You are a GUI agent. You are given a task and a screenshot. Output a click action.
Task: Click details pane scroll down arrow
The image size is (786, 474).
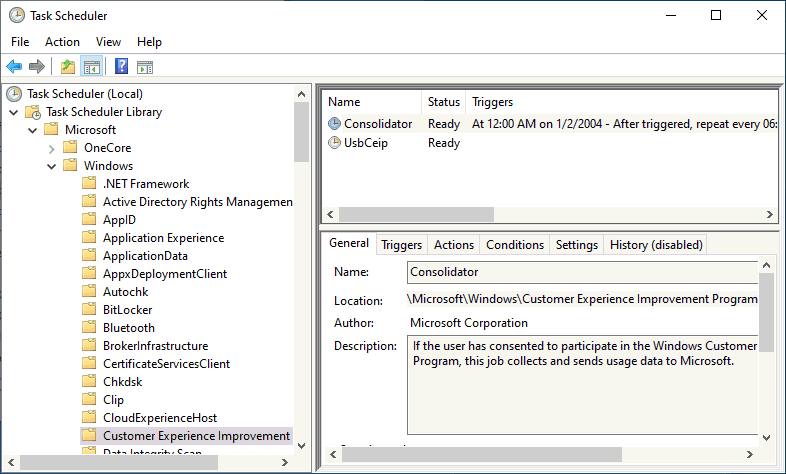pyautogui.click(x=766, y=437)
